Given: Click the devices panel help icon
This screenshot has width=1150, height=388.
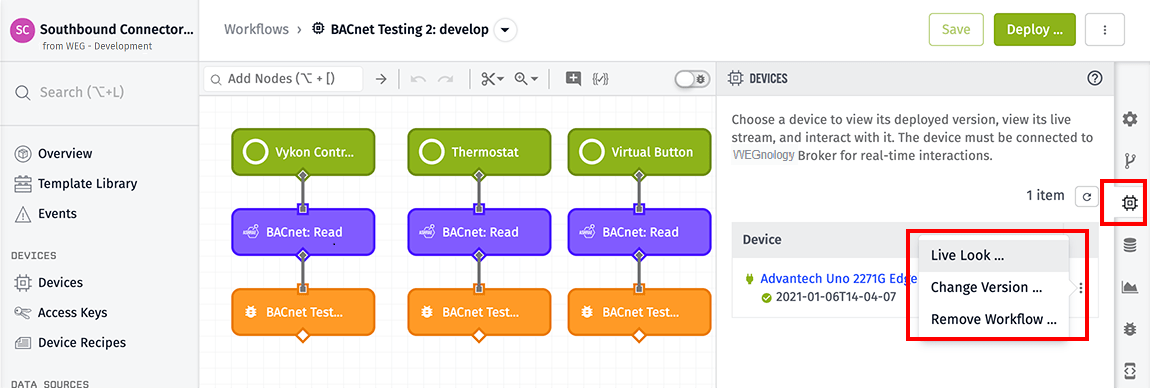Looking at the screenshot, I should click(1095, 78).
